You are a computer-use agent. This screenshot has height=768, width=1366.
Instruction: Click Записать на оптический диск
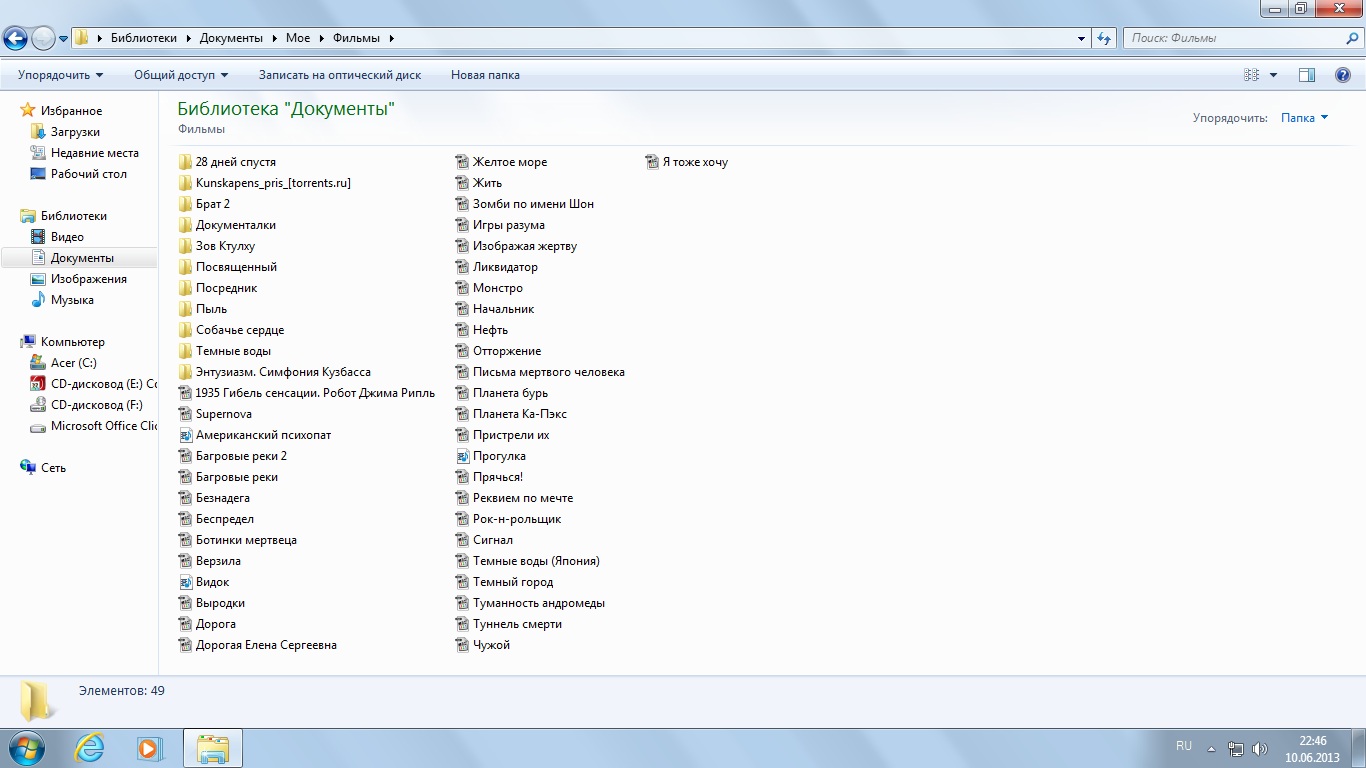(x=340, y=75)
